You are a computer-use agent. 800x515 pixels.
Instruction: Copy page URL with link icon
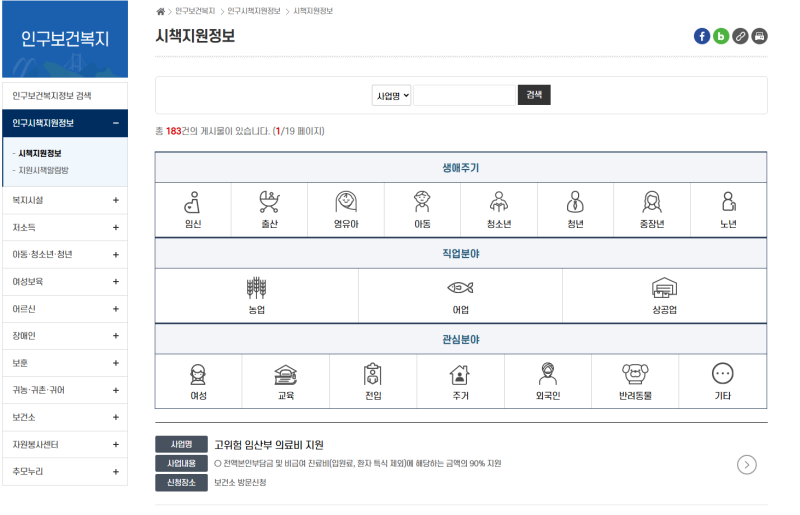(740, 36)
